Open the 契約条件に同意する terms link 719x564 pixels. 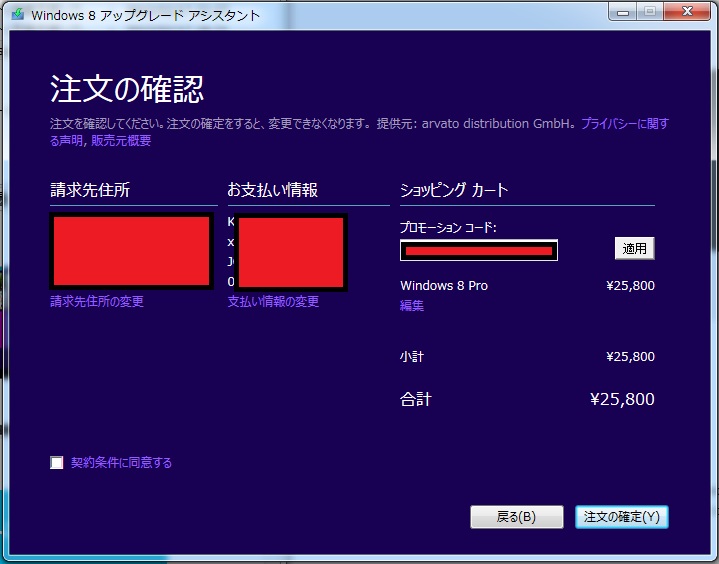[122, 462]
